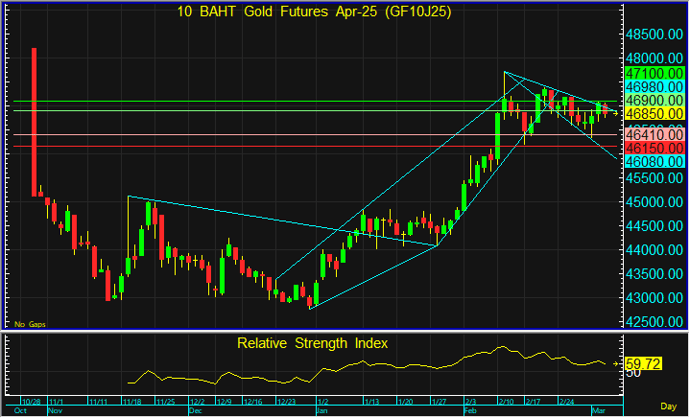Click the Nov month on time axis
The width and height of the screenshot is (690, 418).
pos(55,410)
